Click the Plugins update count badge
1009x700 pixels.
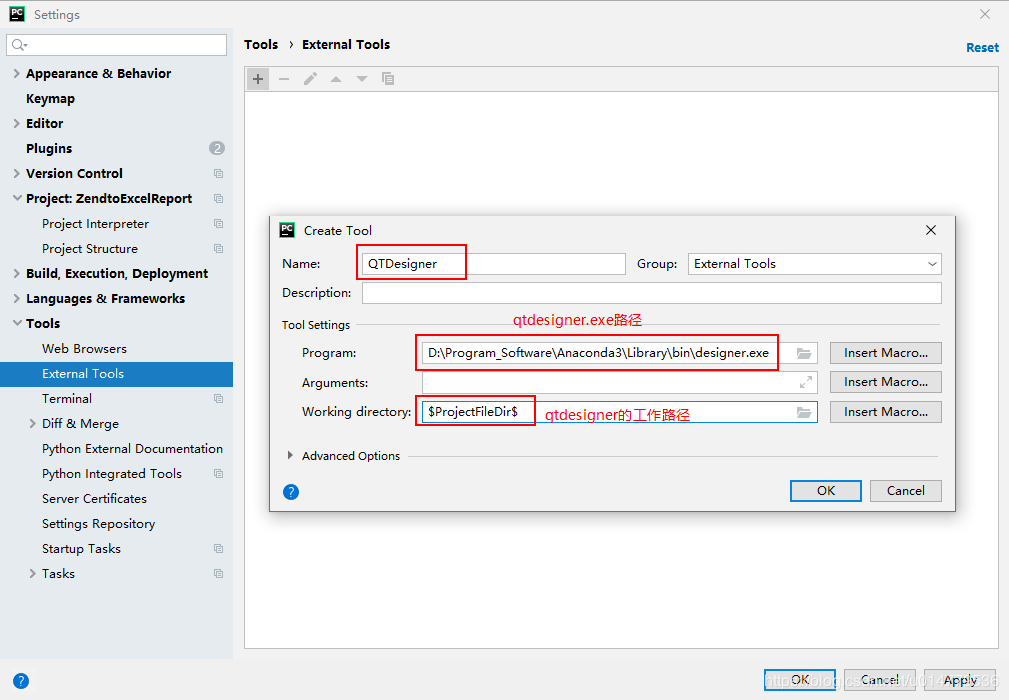tap(217, 149)
